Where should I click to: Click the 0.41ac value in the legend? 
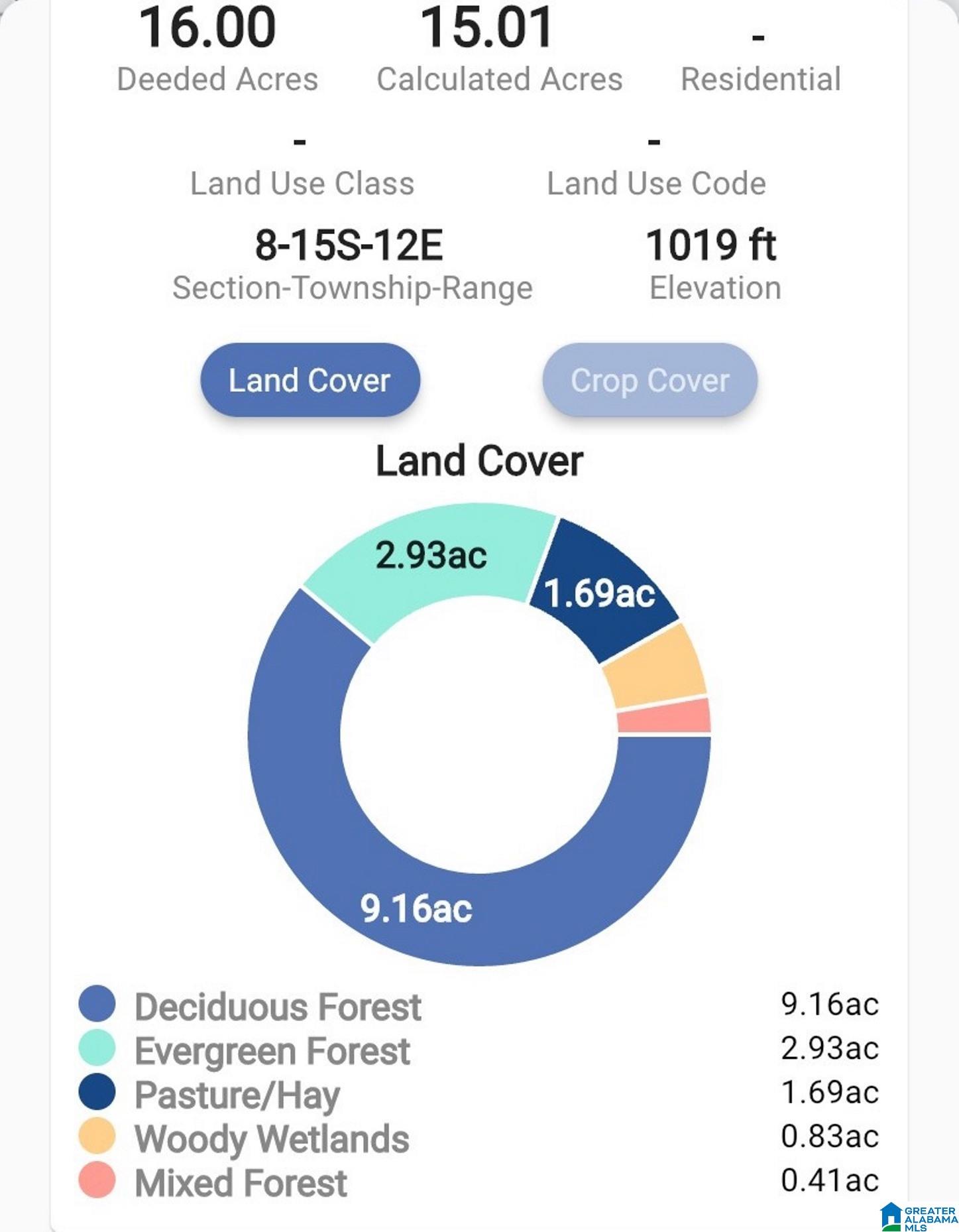830,1180
